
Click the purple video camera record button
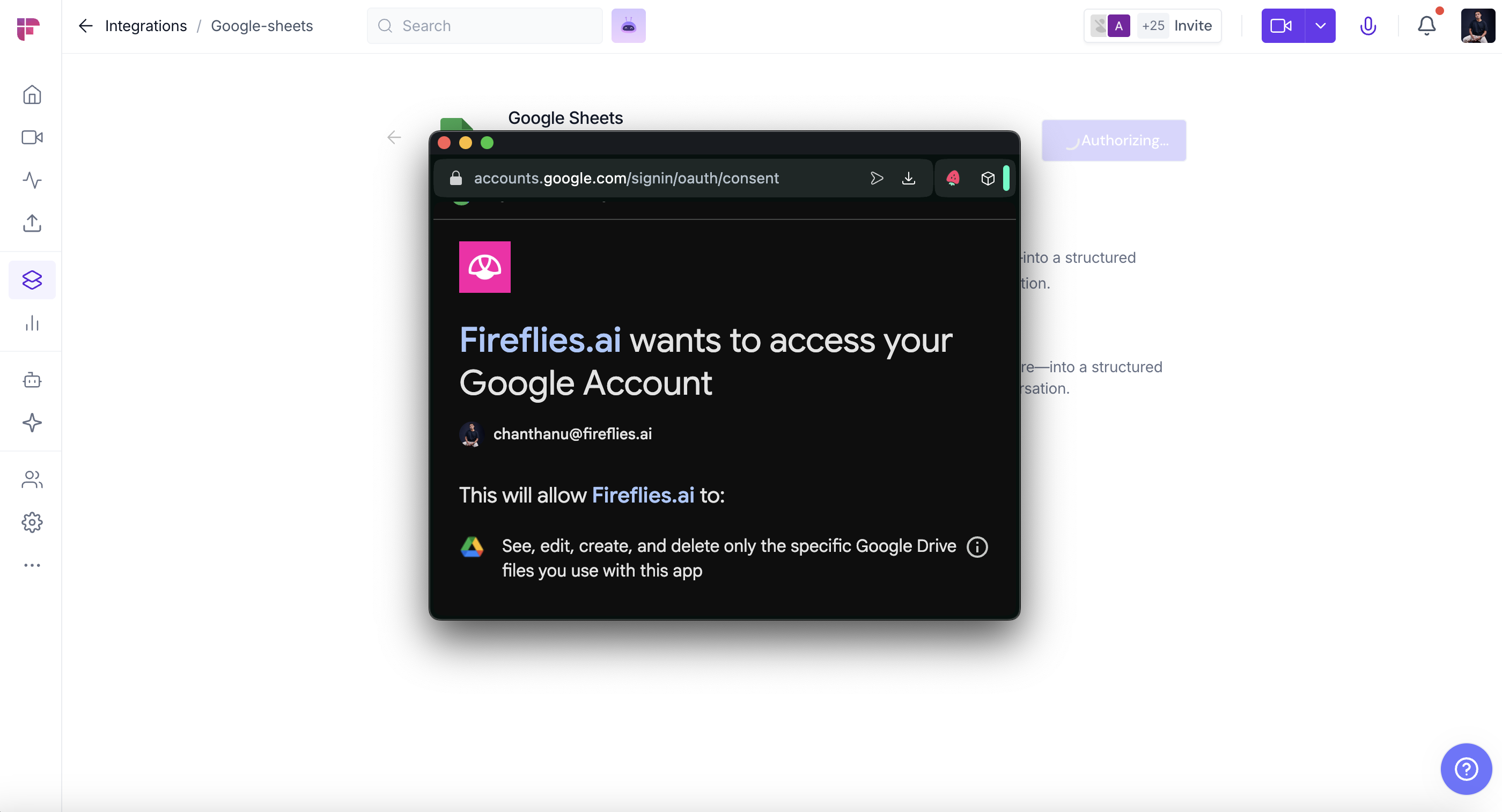pyautogui.click(x=1282, y=26)
